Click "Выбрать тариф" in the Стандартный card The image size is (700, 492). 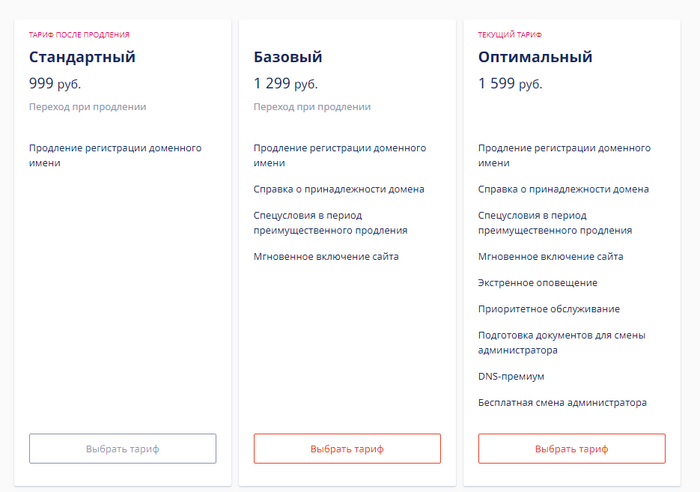[x=122, y=449]
